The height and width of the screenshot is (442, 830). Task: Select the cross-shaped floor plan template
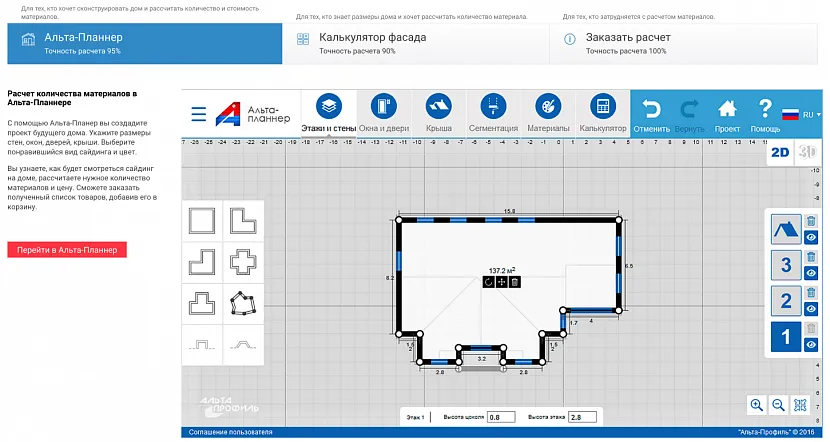pyautogui.click(x=243, y=262)
